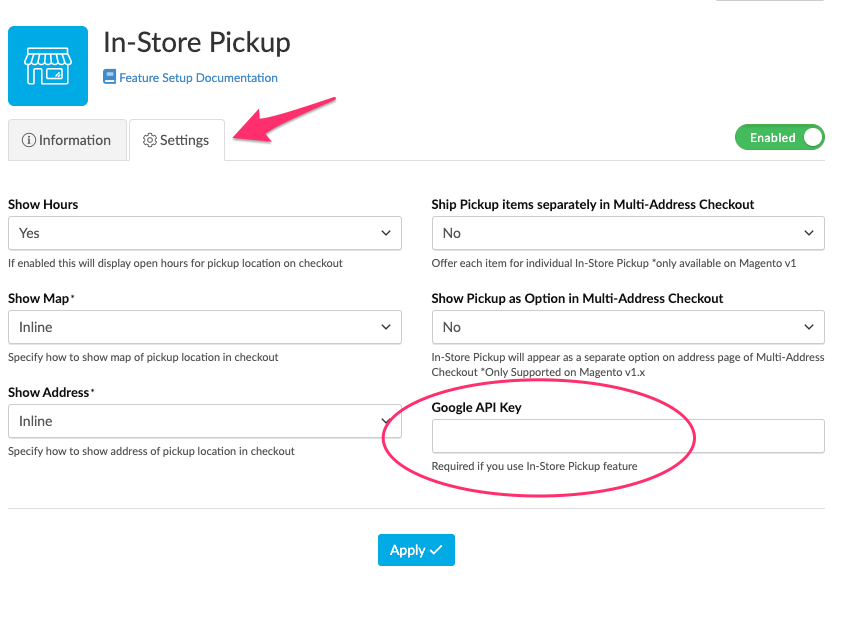Screen dimensions: 854x621
Task: Focus the Google API Key input field
Action: pyautogui.click(x=628, y=436)
